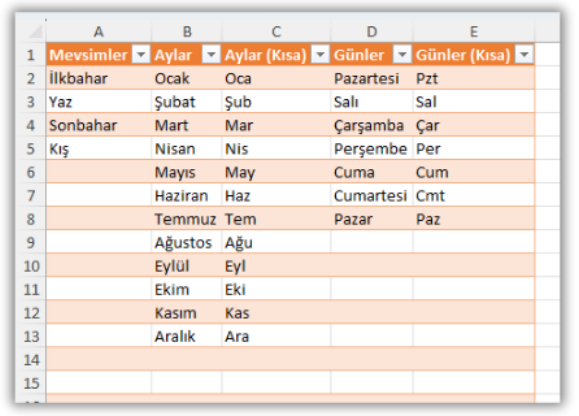This screenshot has height=416, width=579.
Task: Click the cell containing İlkbahar
Action: pos(99,78)
